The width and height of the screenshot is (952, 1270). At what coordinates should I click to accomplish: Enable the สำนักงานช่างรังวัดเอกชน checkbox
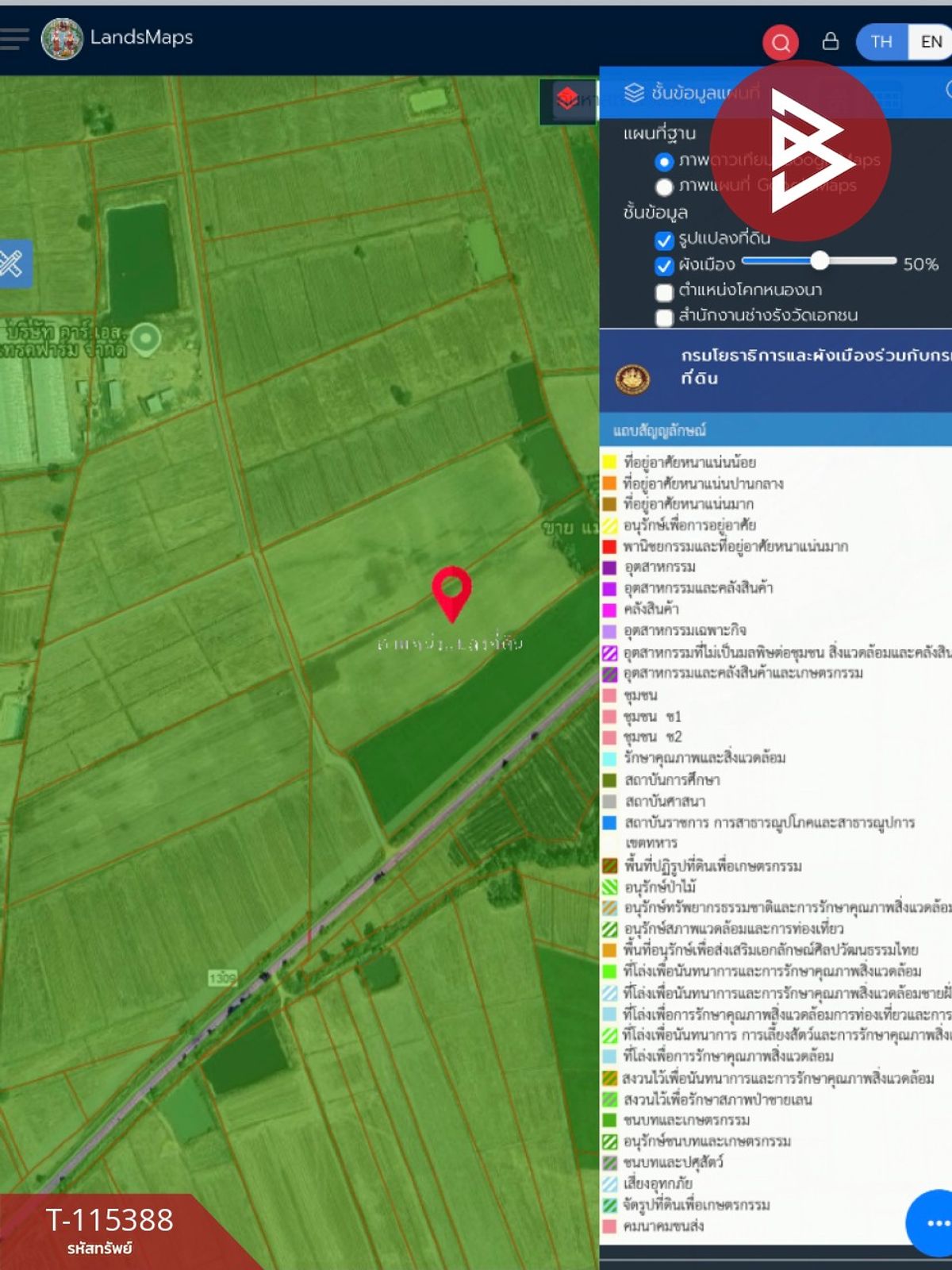click(x=665, y=317)
